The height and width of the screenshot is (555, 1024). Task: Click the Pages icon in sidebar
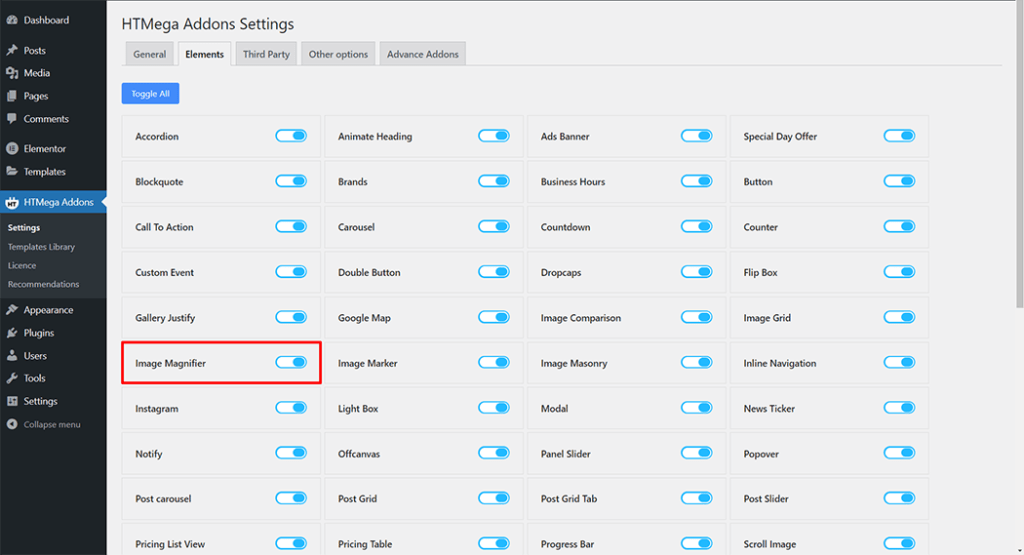[x=12, y=96]
